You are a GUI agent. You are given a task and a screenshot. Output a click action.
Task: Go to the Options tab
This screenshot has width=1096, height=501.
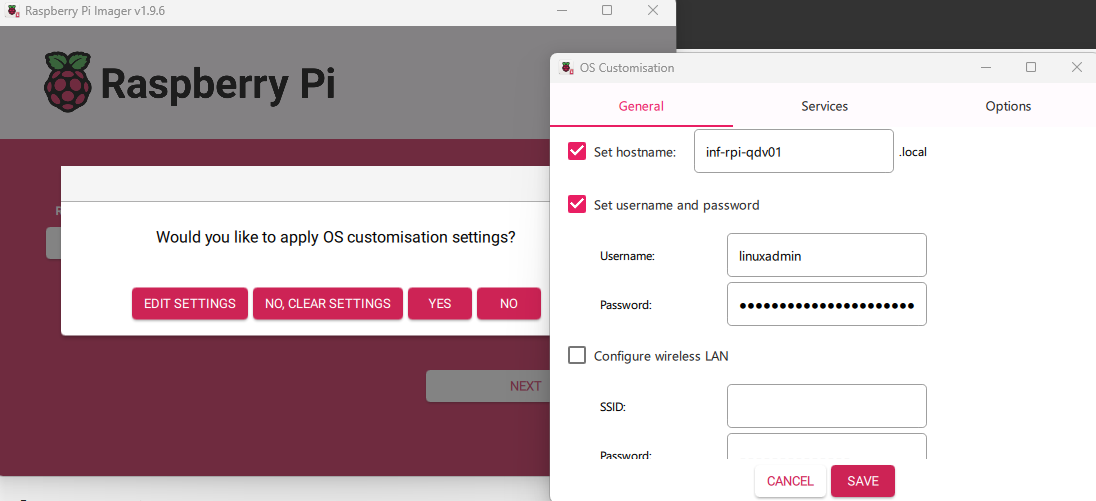[1008, 106]
